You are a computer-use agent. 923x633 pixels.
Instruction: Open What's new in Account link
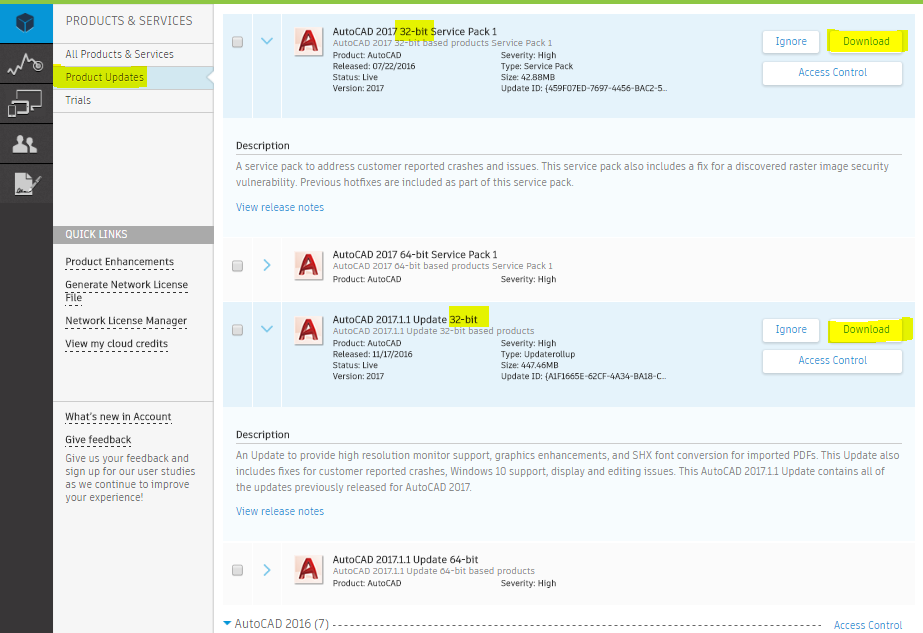pos(118,416)
